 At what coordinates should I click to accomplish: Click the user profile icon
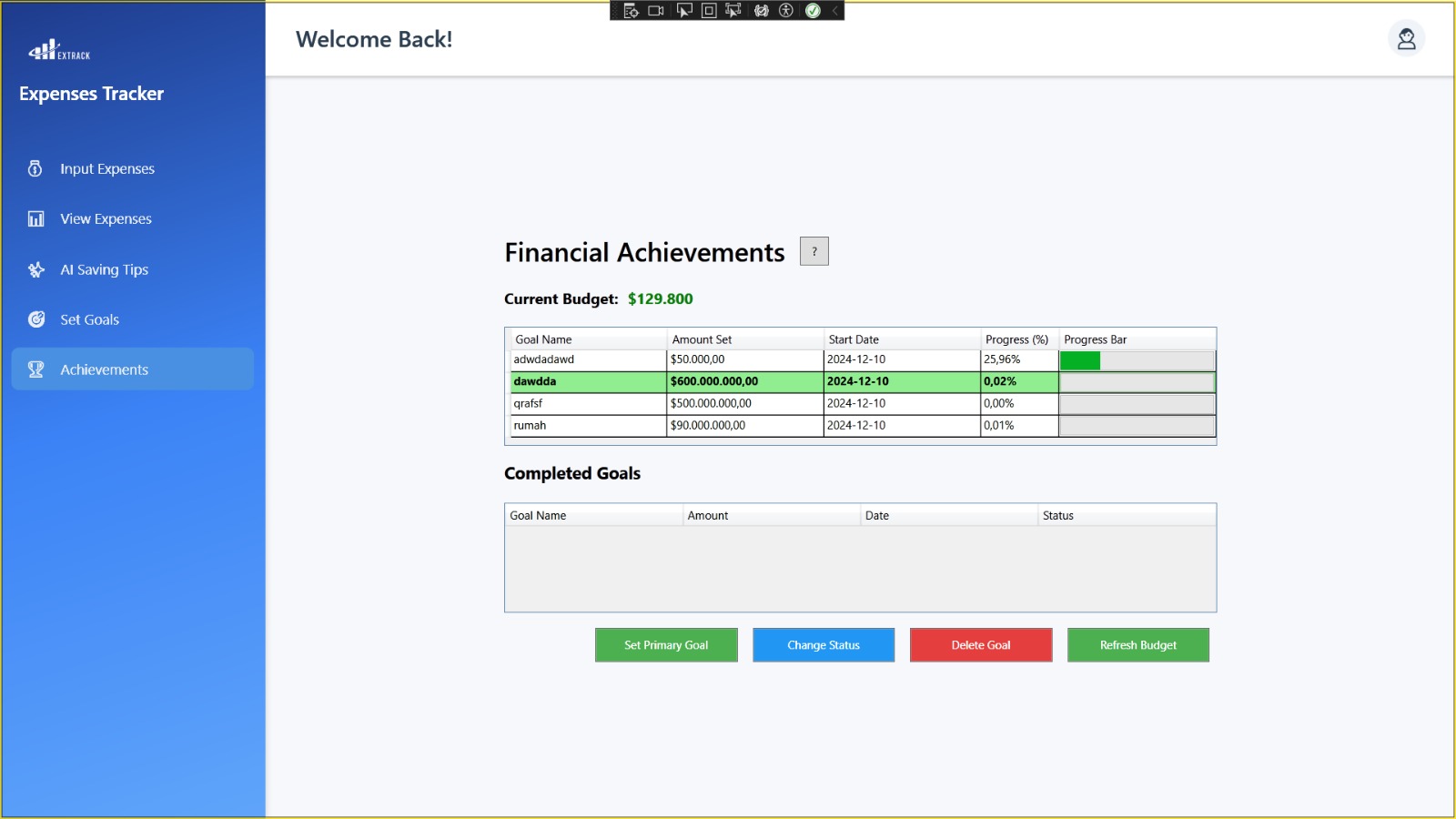(1406, 39)
